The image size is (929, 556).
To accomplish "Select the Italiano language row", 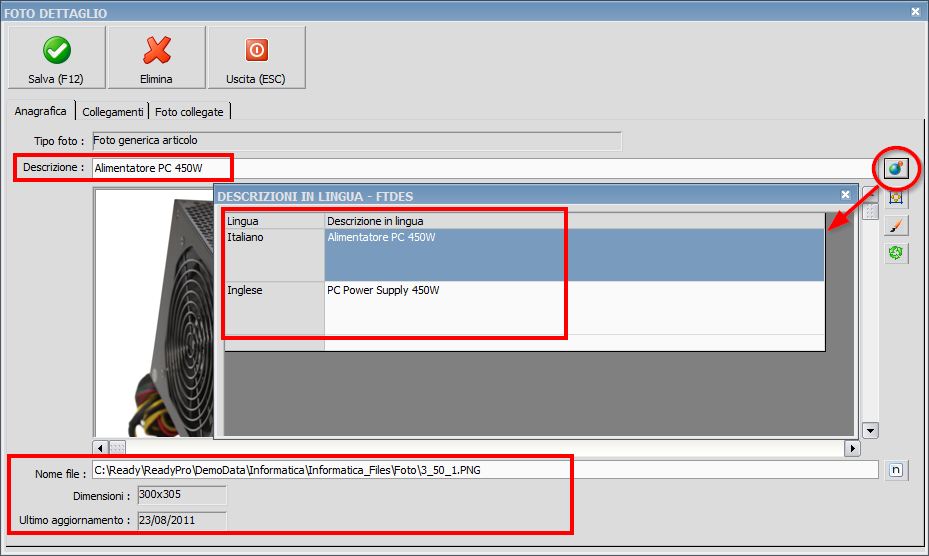I will coord(274,254).
